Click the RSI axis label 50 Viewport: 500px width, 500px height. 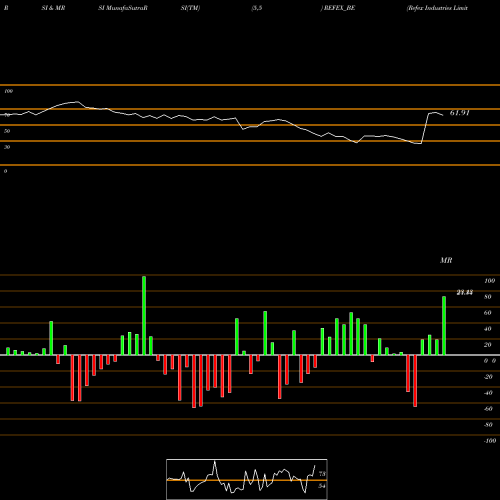7,131
